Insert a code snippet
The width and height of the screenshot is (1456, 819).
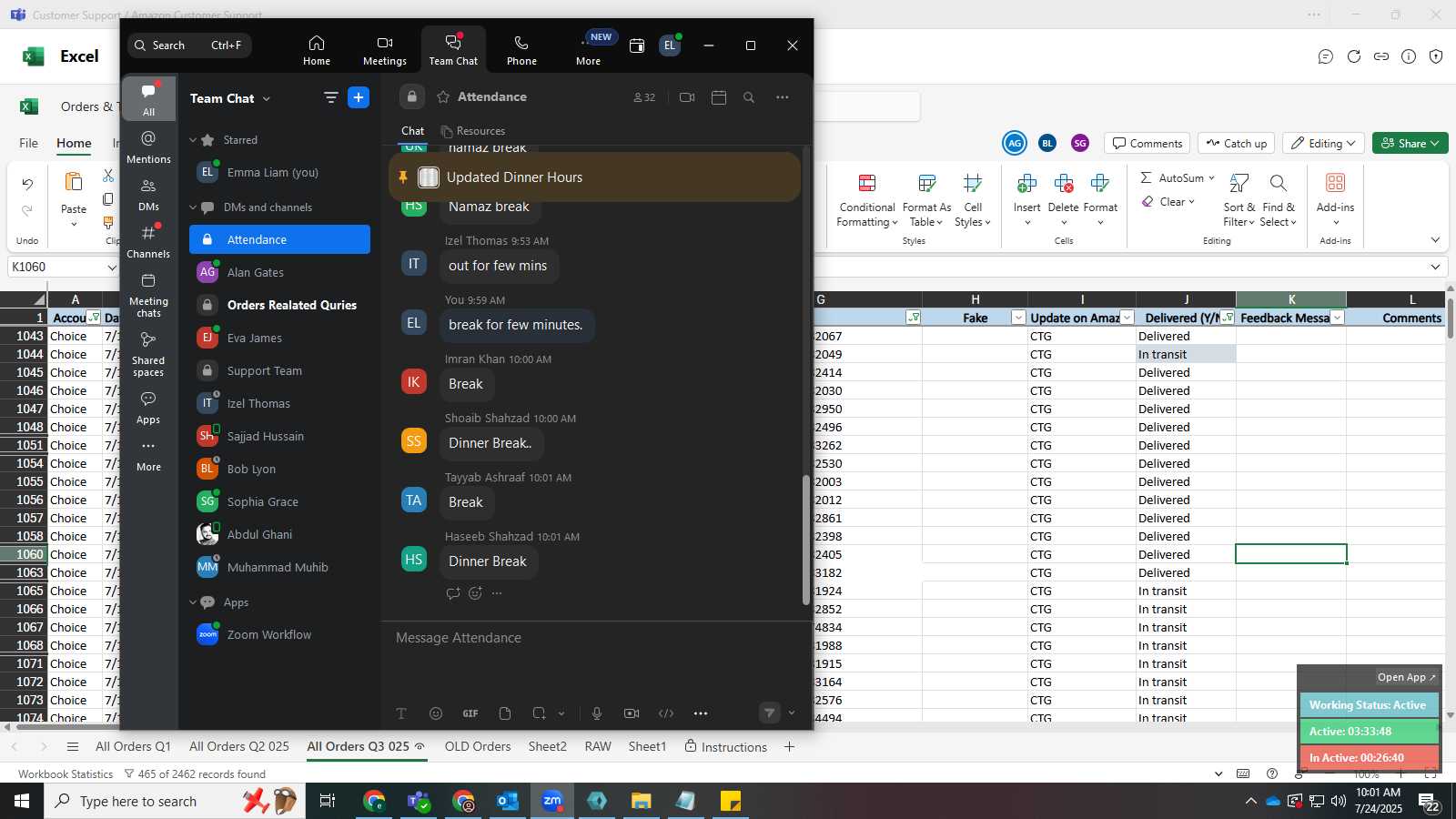click(666, 713)
